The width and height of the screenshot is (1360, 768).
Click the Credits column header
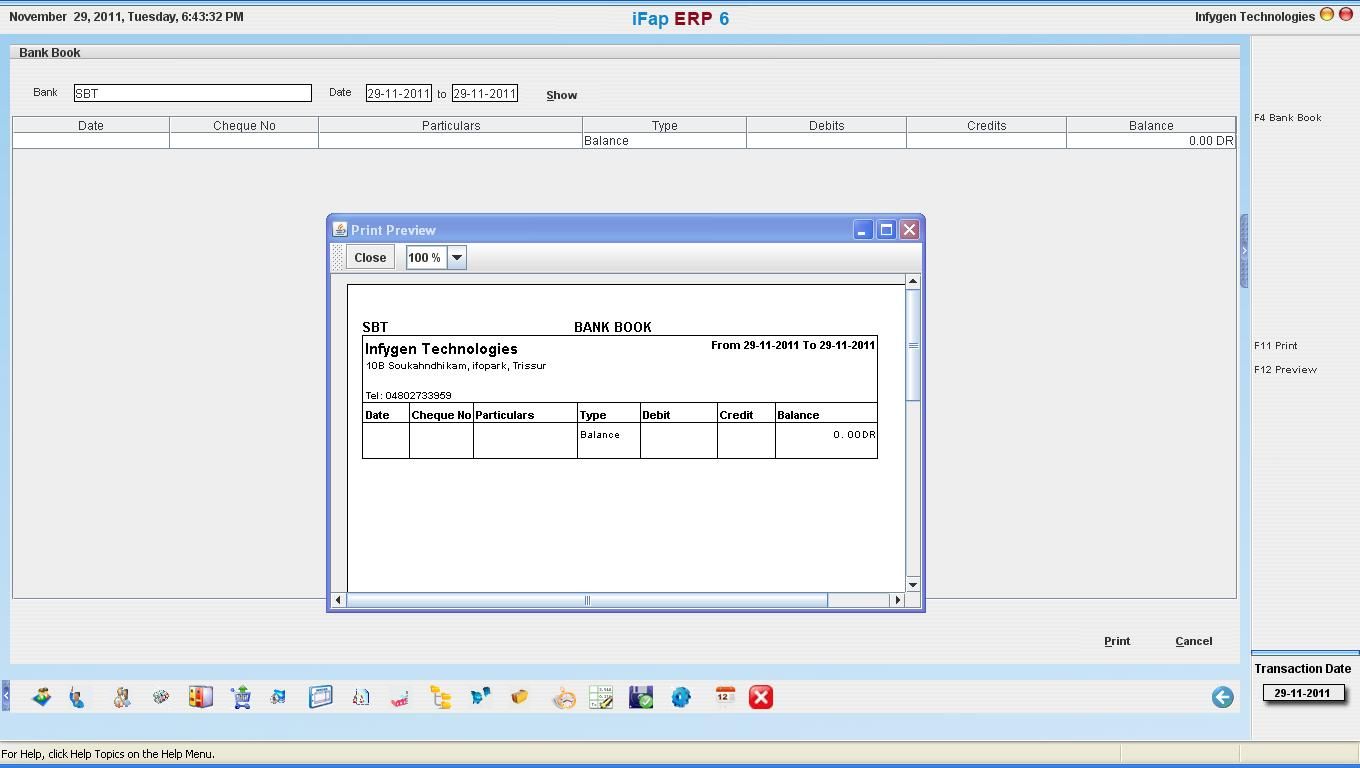click(x=987, y=125)
